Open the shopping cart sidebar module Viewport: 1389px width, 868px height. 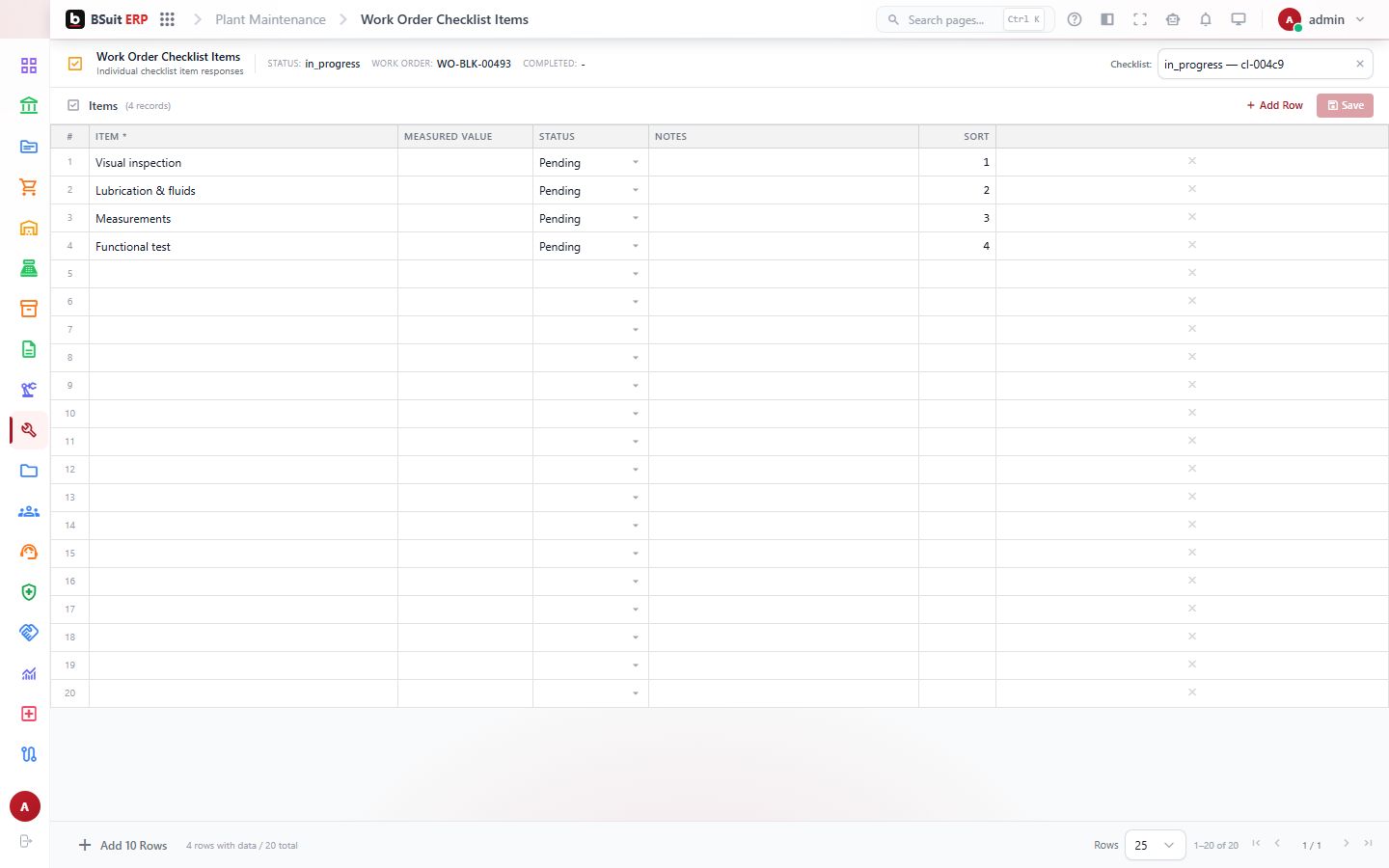pos(29,187)
